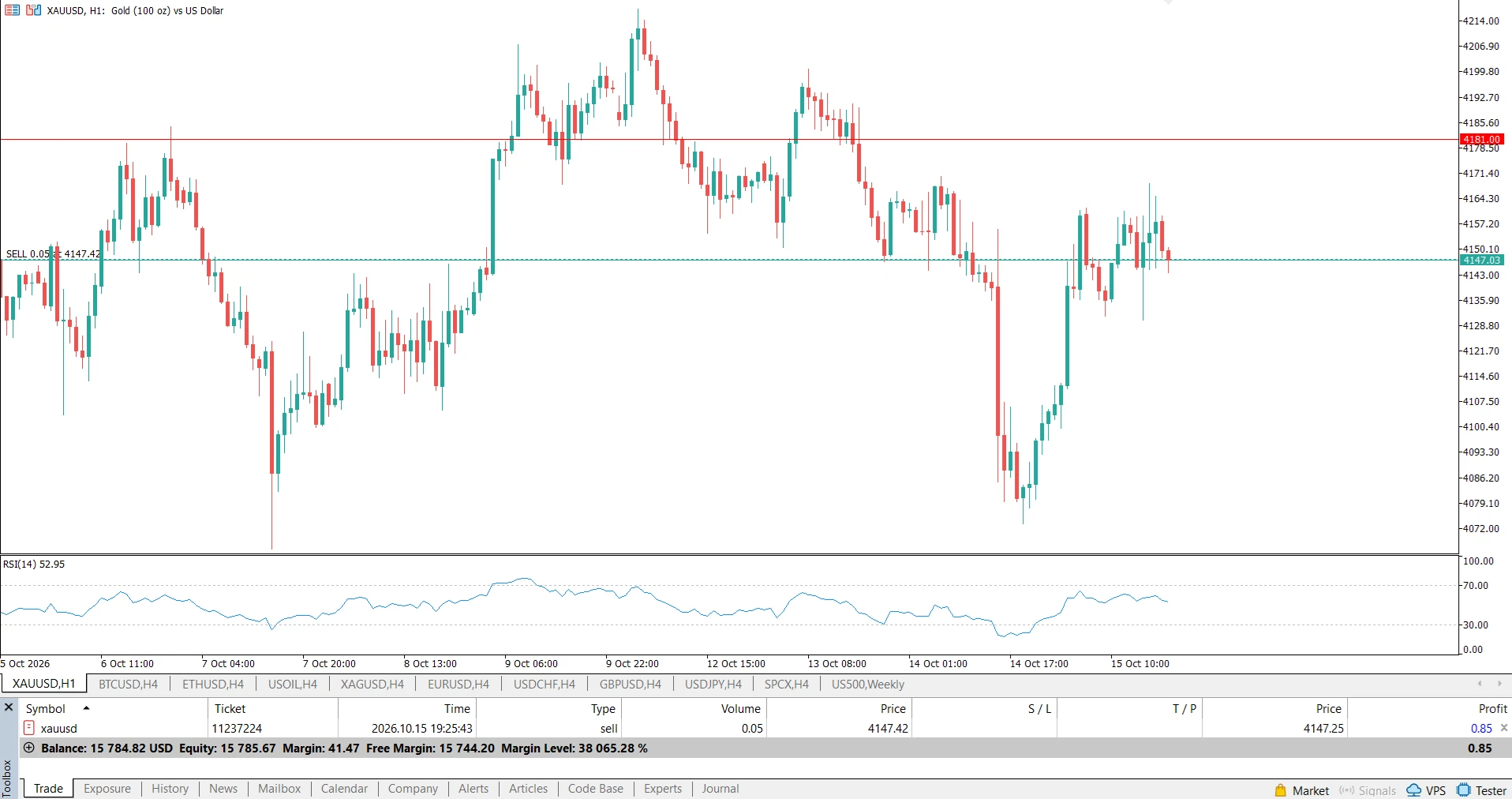Open the VPS cloud icon

point(1413,790)
